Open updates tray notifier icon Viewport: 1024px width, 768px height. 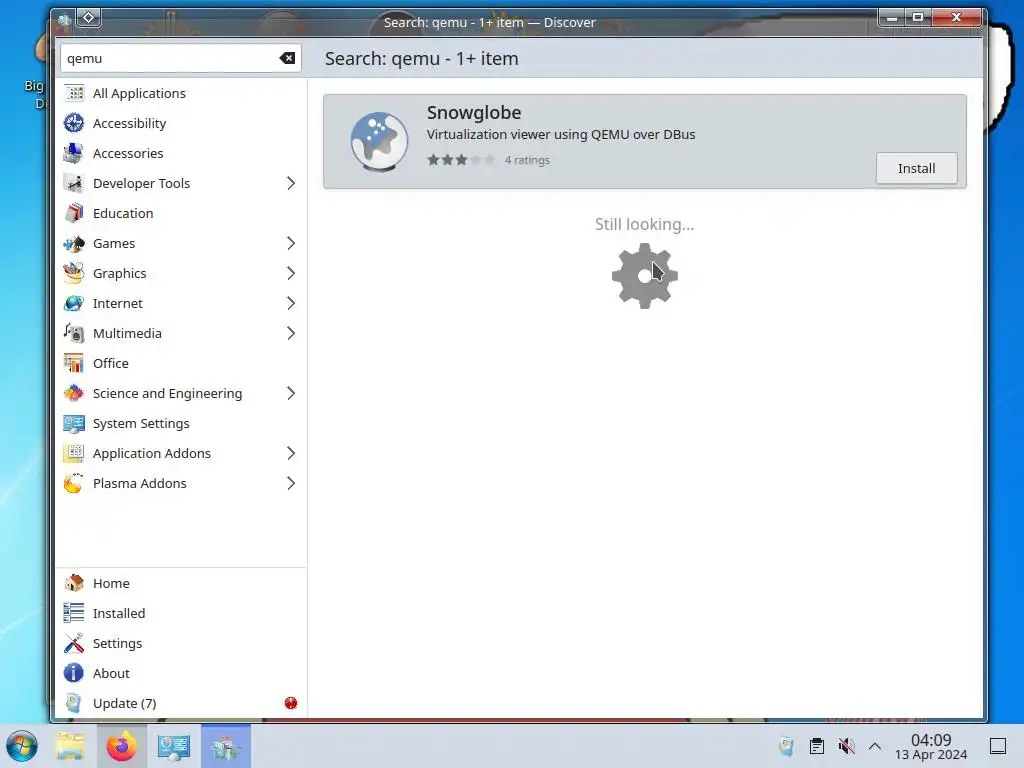click(x=787, y=746)
